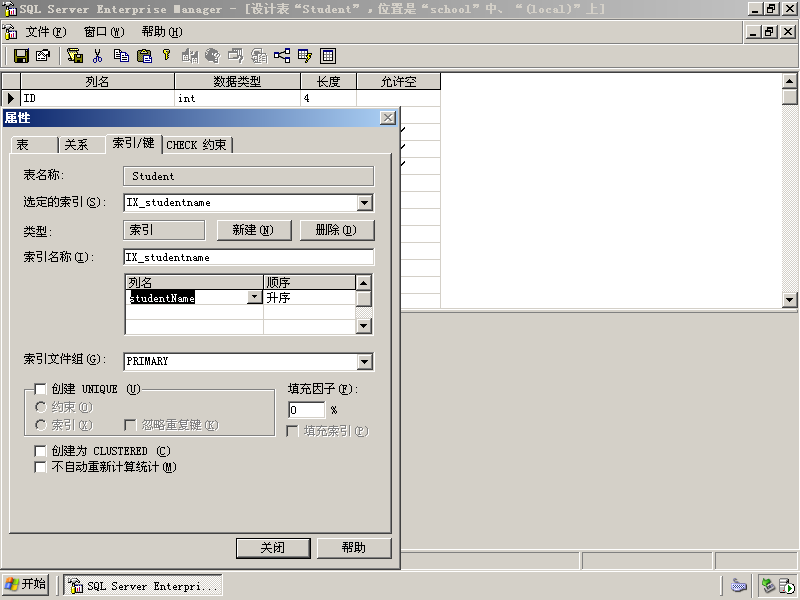Open the 帮助 menu
The image size is (800, 600).
click(x=162, y=32)
